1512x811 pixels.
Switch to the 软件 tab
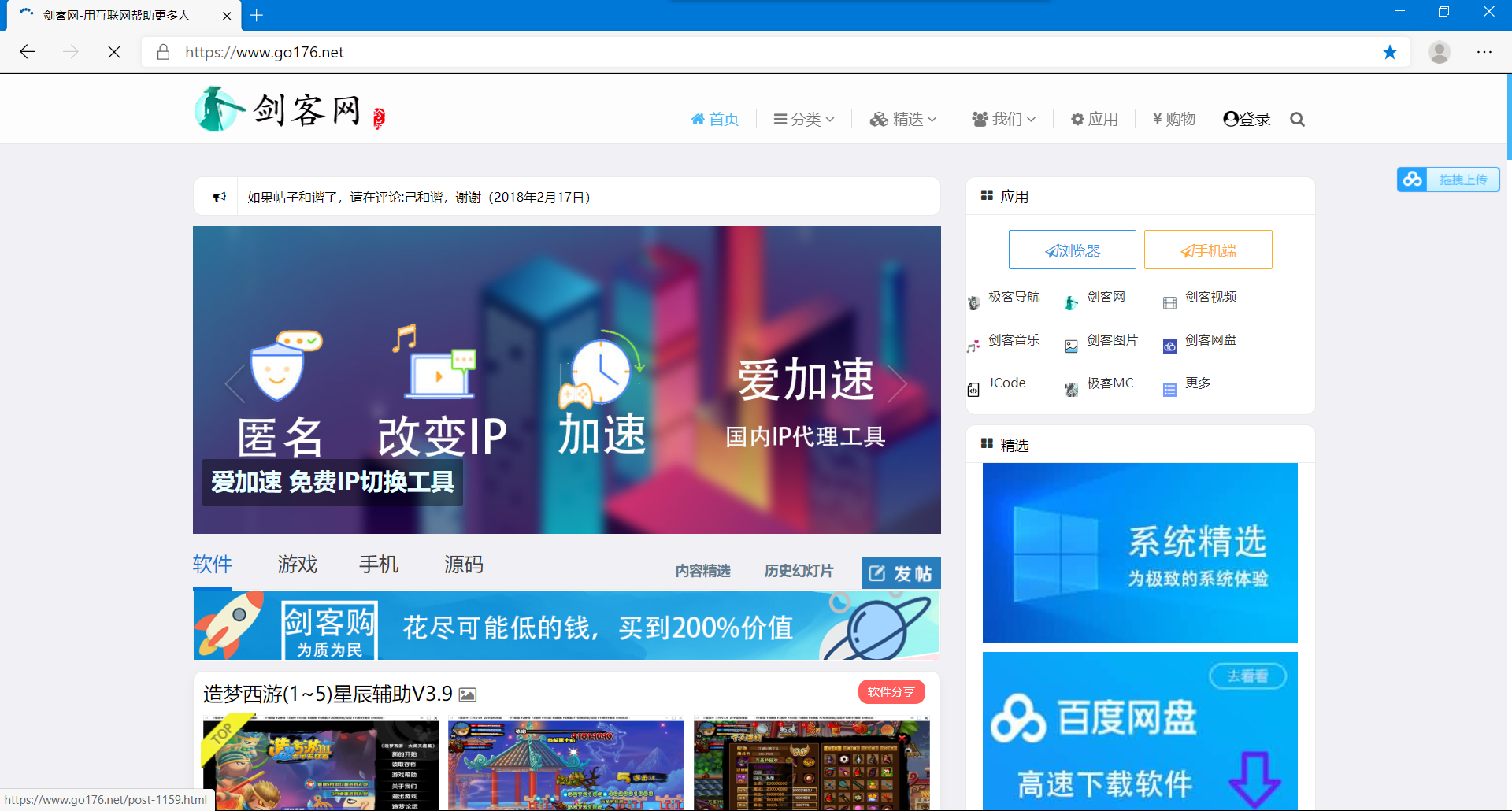213,565
